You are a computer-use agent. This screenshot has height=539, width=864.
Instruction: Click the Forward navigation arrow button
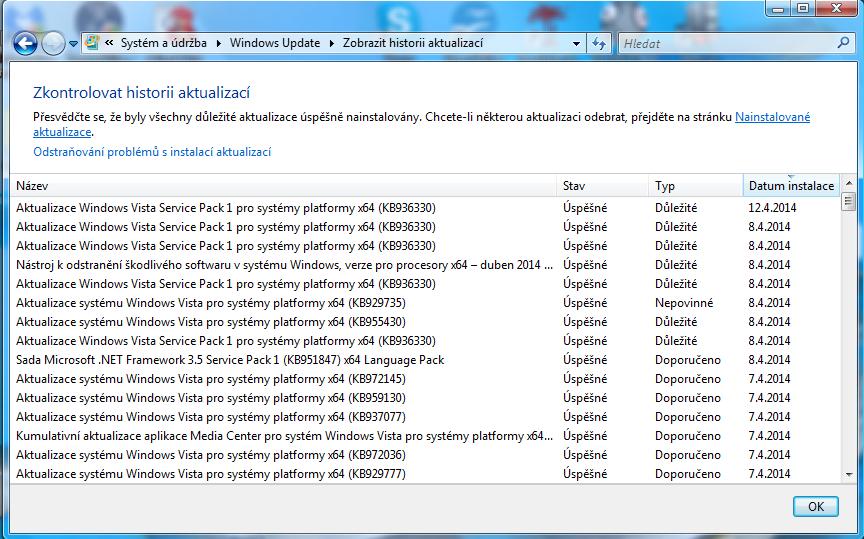[53, 44]
